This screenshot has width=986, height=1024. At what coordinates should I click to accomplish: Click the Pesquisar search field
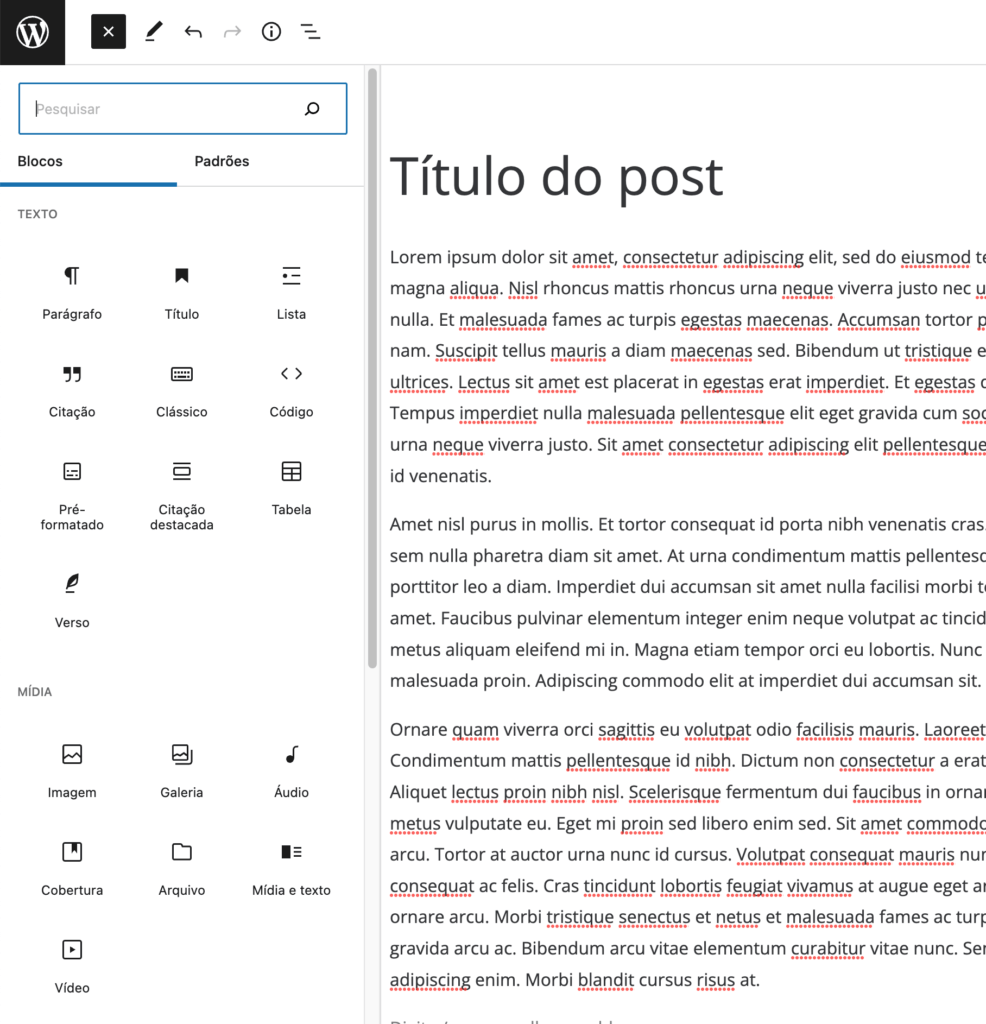tap(165, 109)
